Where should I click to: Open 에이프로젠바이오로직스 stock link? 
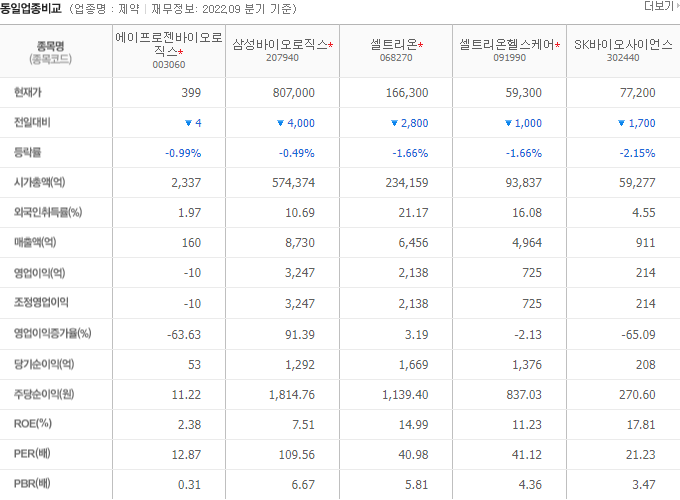(x=169, y=44)
